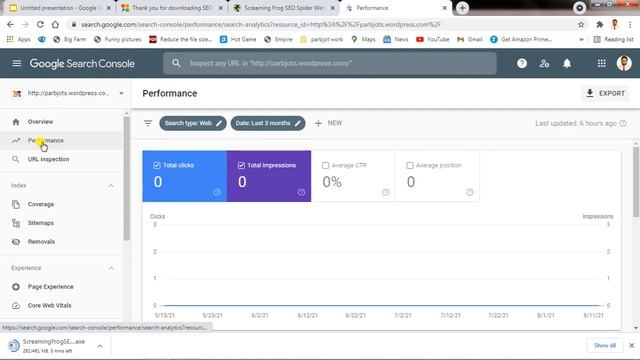Add a NEW filter
This screenshot has width=640, height=360.
click(329, 123)
